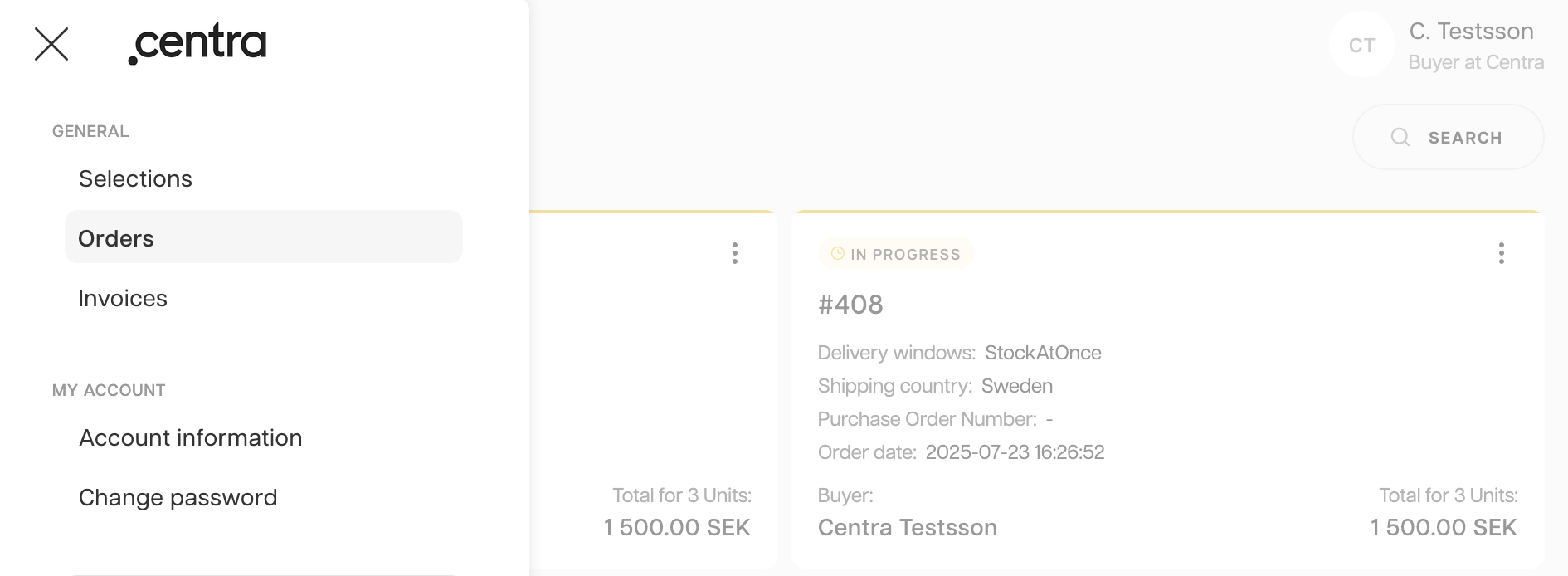Open Account information

pos(191,438)
